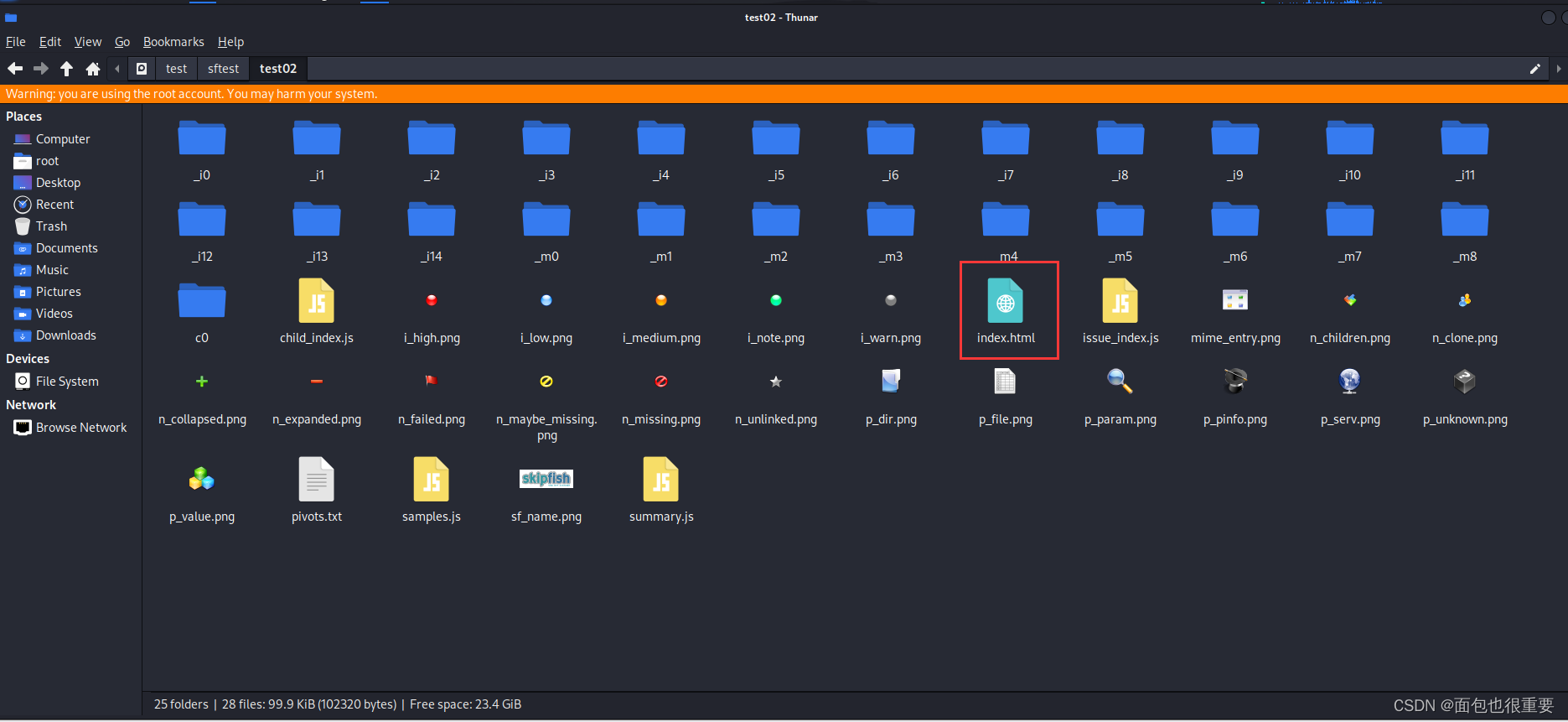Screen dimensions: 1568x722
Task: Switch to sftest path segment
Action: (x=223, y=69)
